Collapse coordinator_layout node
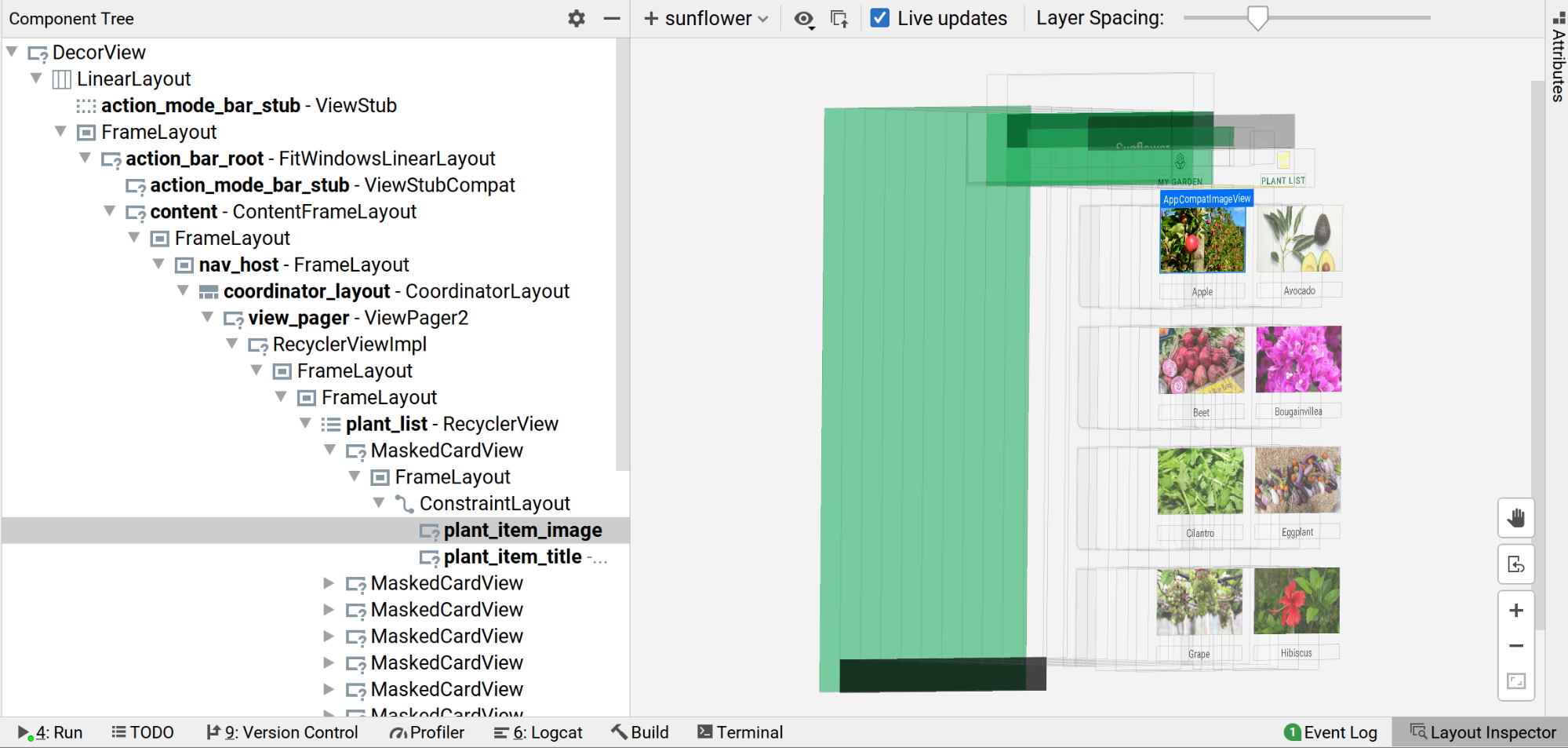The height and width of the screenshot is (748, 1568). (x=183, y=291)
